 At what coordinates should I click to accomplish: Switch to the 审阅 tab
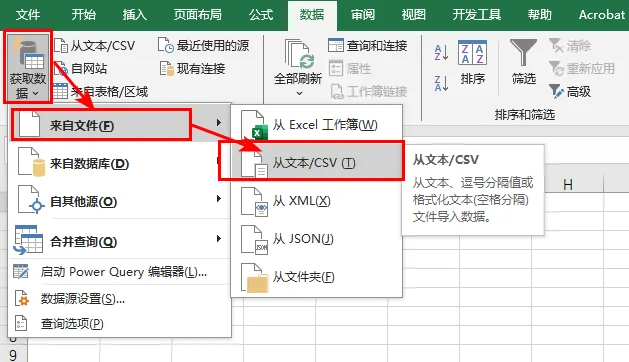tap(363, 15)
